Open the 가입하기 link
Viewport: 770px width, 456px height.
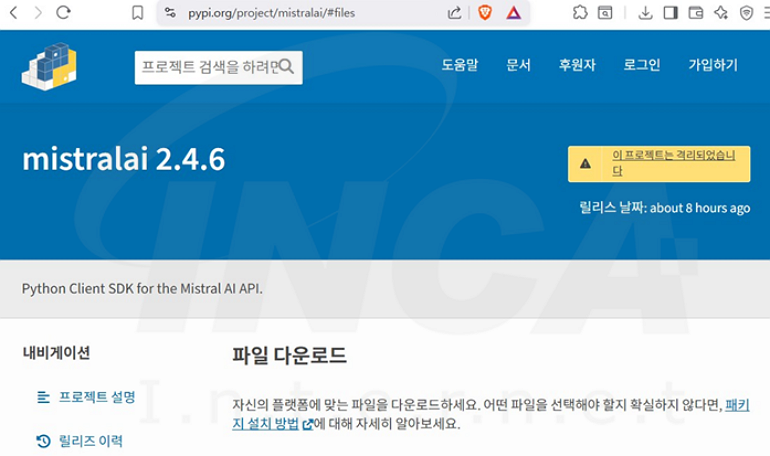pyautogui.click(x=713, y=65)
